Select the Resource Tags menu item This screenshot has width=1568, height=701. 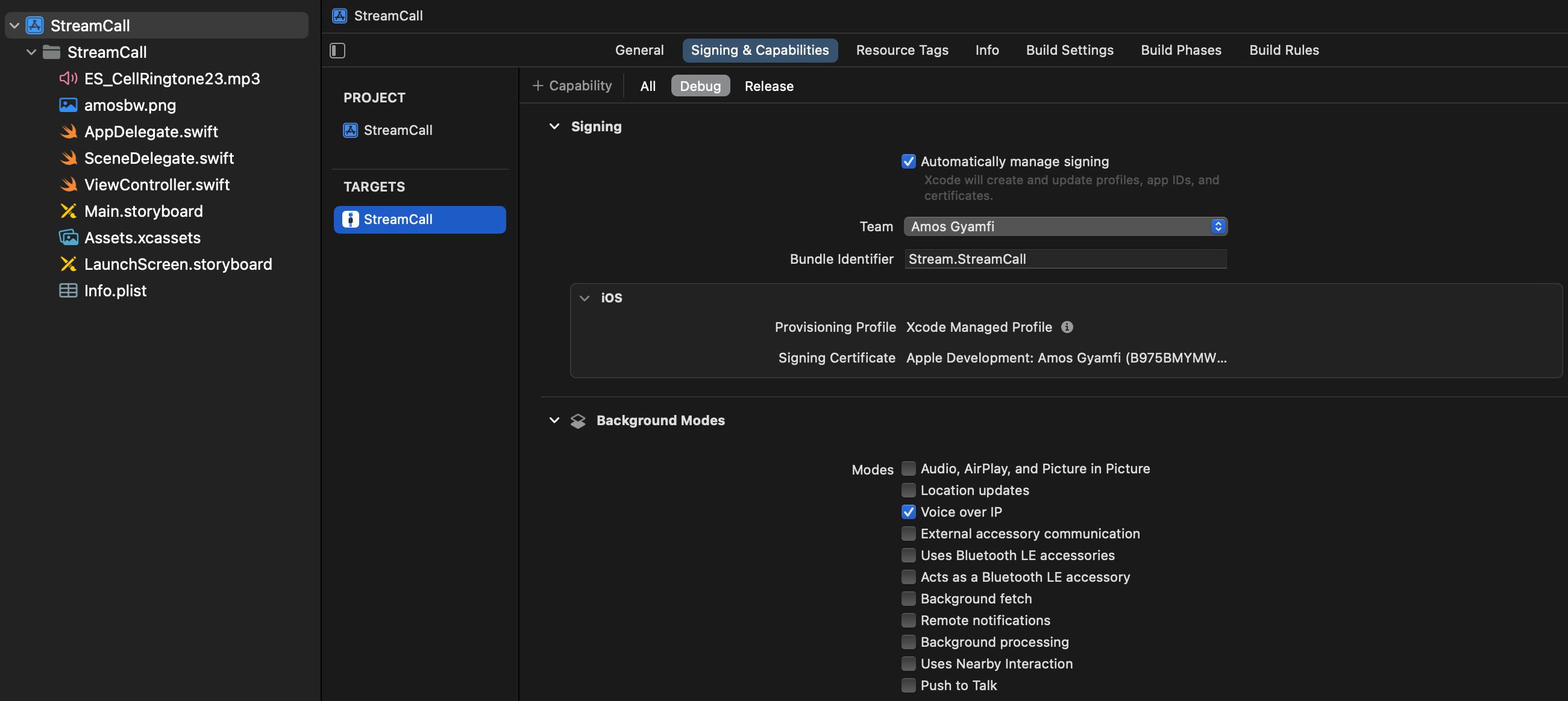[x=901, y=50]
